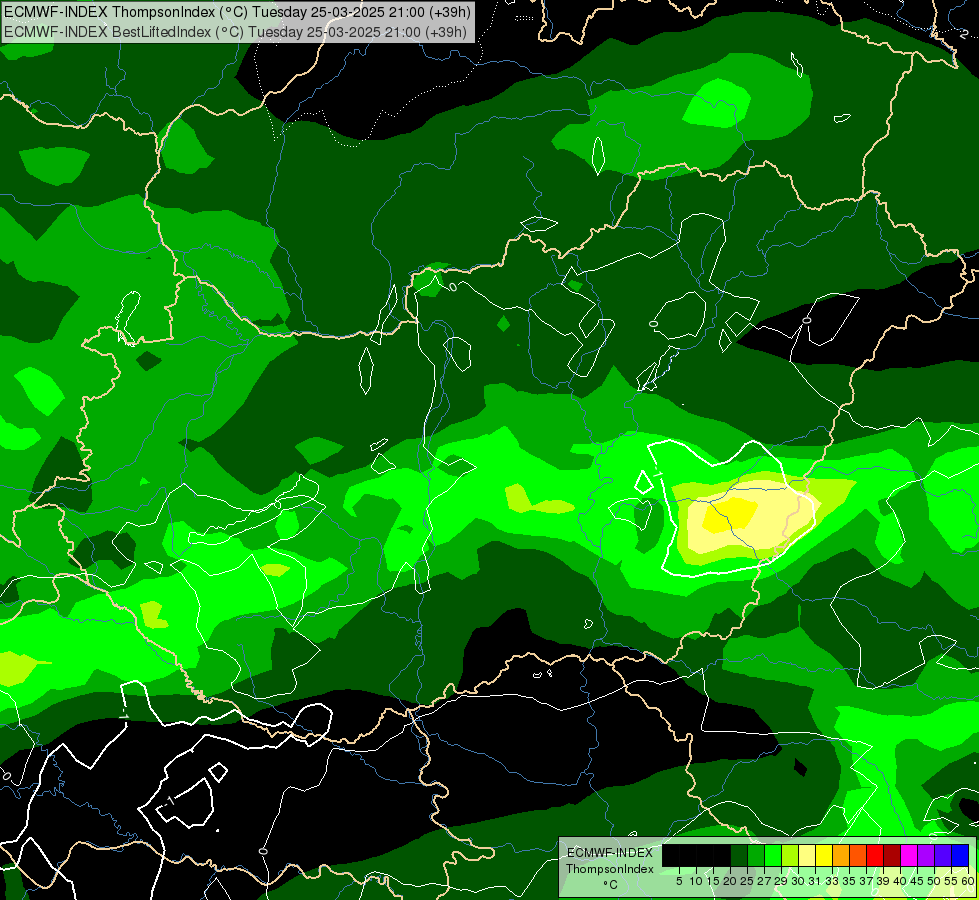Select the indigo 50-55 legend swatch

click(x=943, y=855)
